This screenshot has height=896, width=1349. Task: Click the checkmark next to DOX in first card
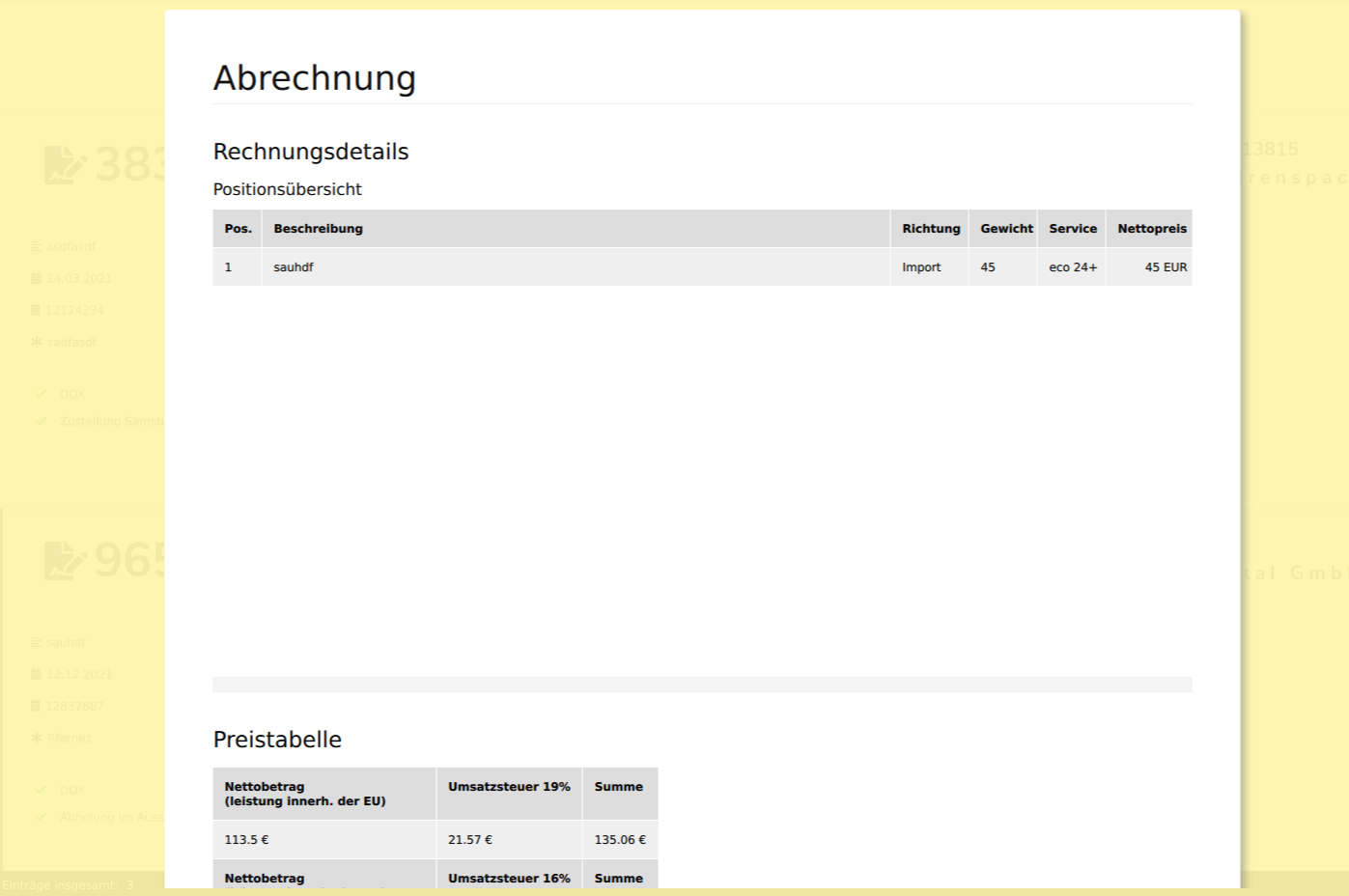pos(41,394)
